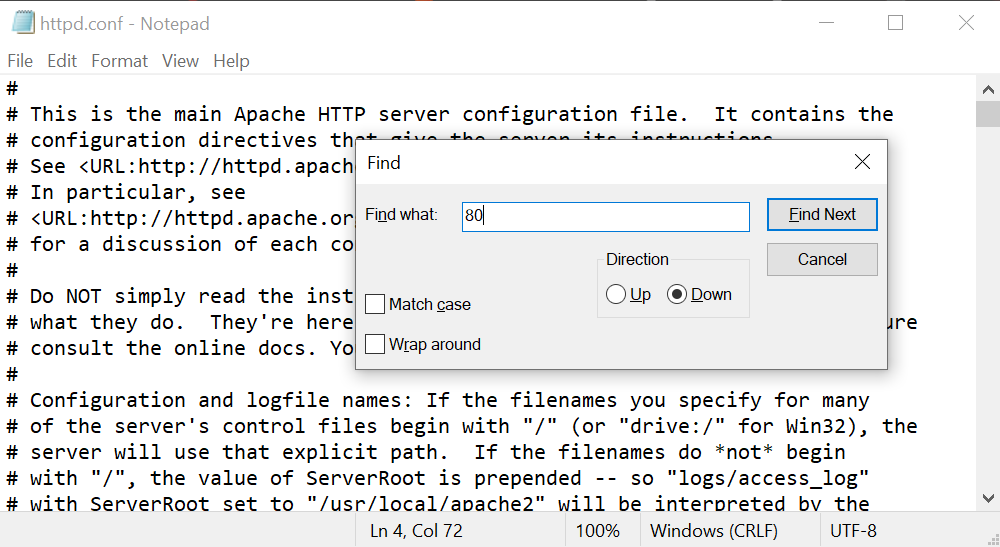Image resolution: width=1000 pixels, height=547 pixels.
Task: Click the Cancel button in Find dialog
Action: click(x=822, y=259)
